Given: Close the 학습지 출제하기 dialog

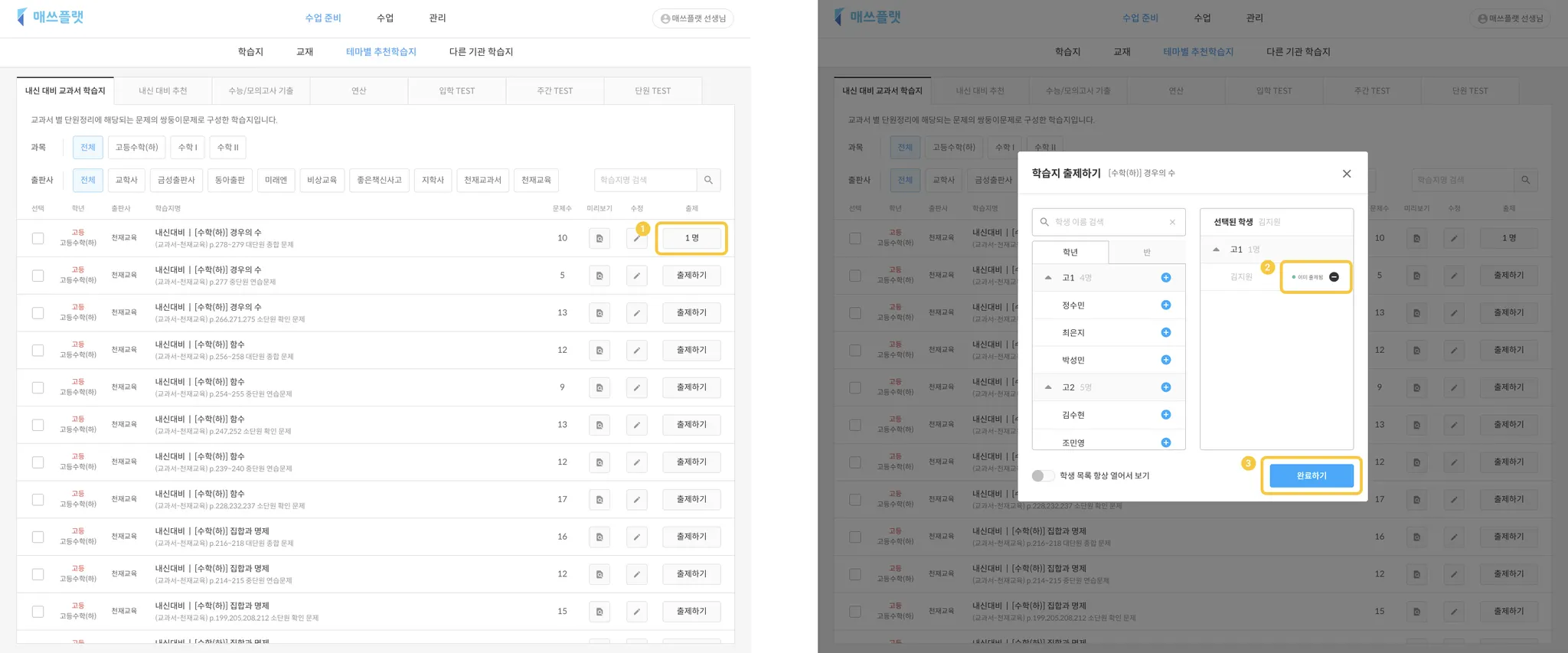Looking at the screenshot, I should point(1347,174).
